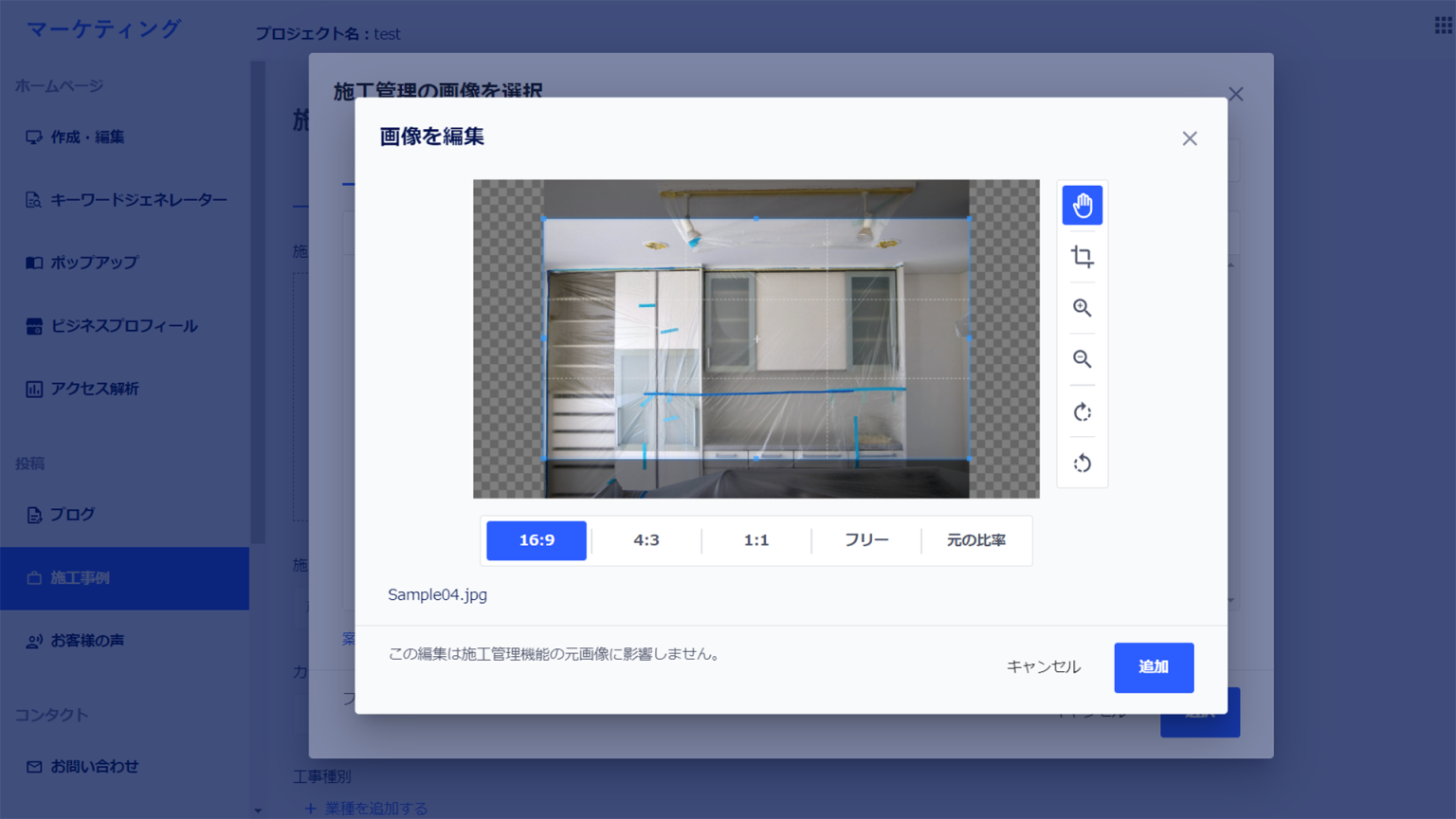1456x819 pixels.
Task: Close the 画像を編集 dialog
Action: (x=1190, y=138)
